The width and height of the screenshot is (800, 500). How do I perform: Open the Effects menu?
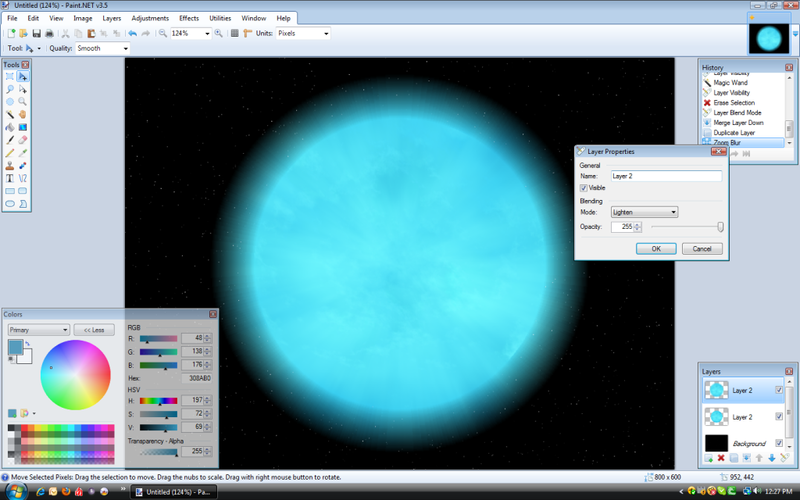coord(189,18)
